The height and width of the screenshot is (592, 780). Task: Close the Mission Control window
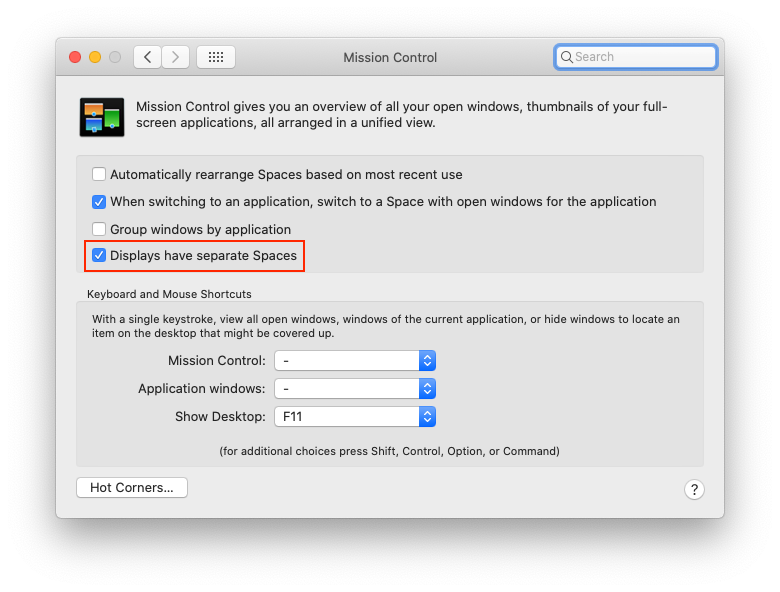(x=75, y=57)
